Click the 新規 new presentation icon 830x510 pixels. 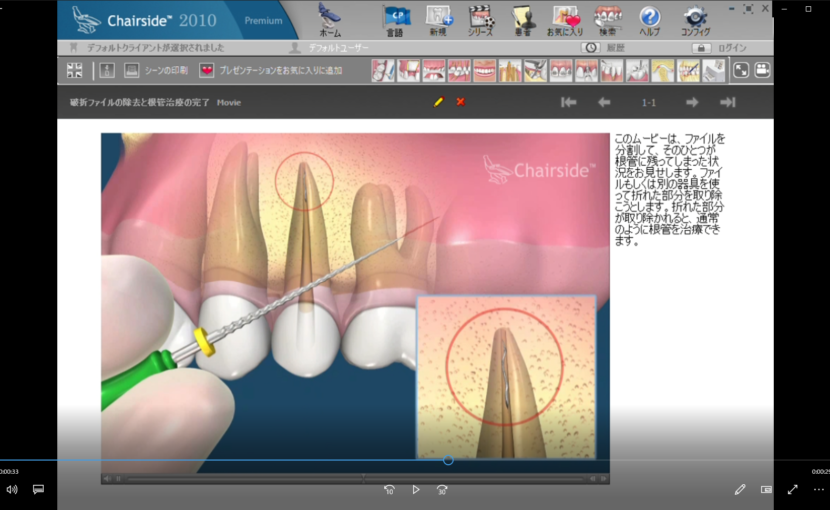click(438, 21)
